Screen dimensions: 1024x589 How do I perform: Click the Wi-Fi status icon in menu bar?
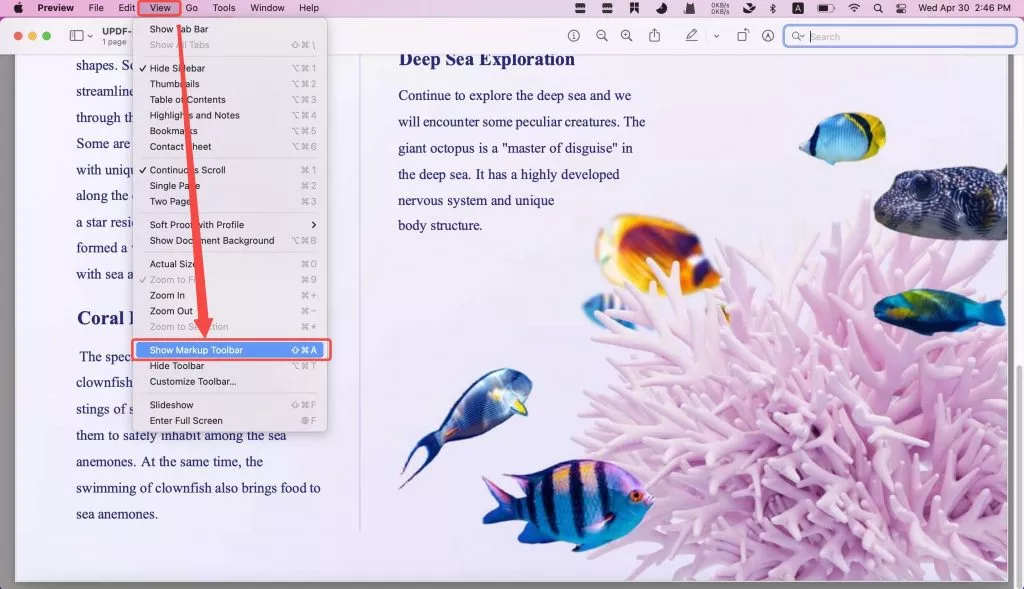click(853, 8)
